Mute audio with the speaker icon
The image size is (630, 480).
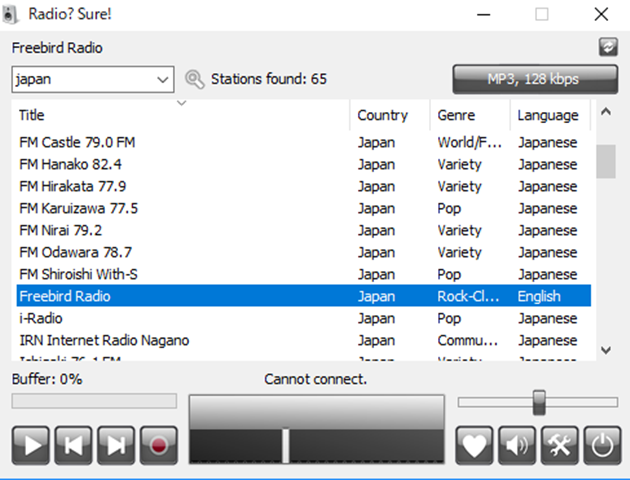point(517,445)
